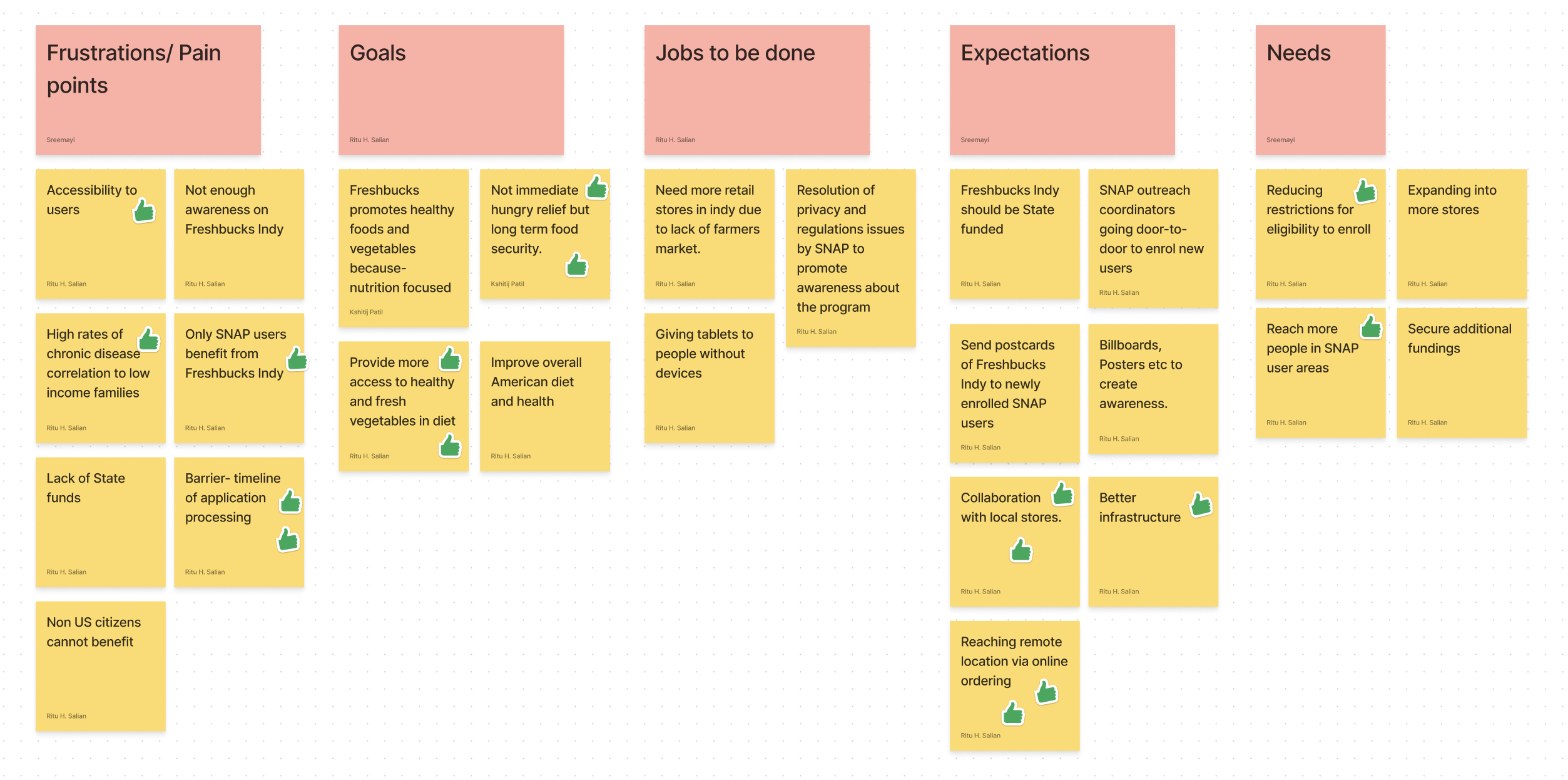This screenshot has width=1568, height=780.
Task: Click thumbs-up sticker on Accessibility to users note
Action: click(x=144, y=211)
